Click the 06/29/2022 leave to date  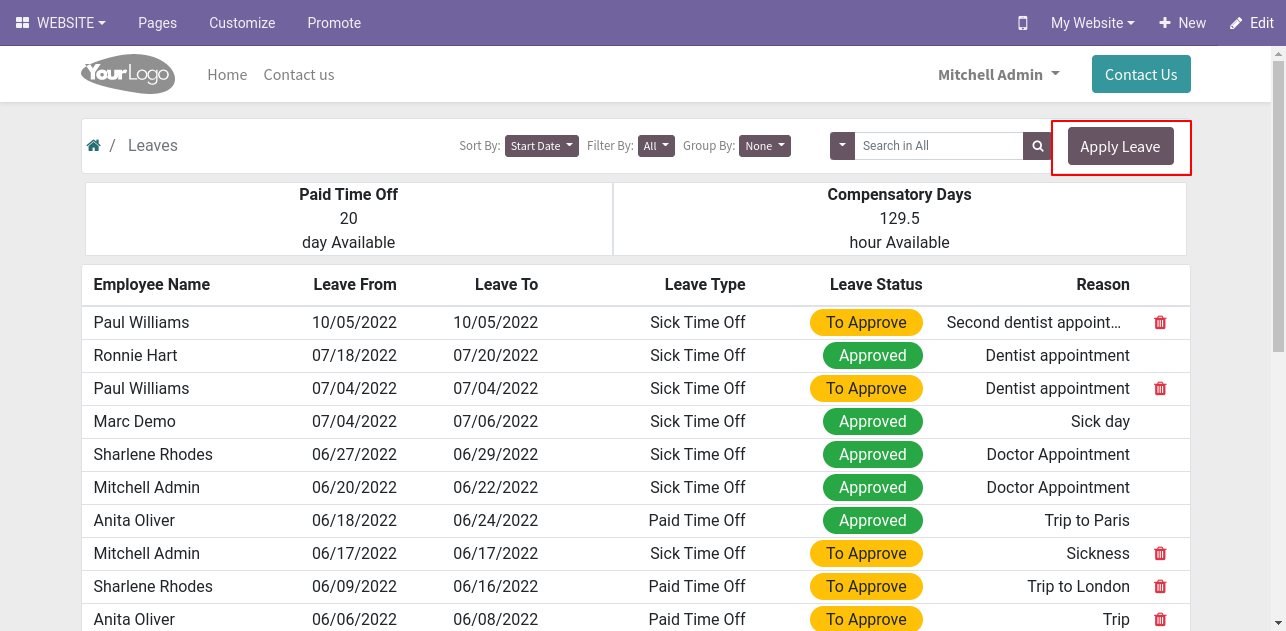tap(495, 455)
